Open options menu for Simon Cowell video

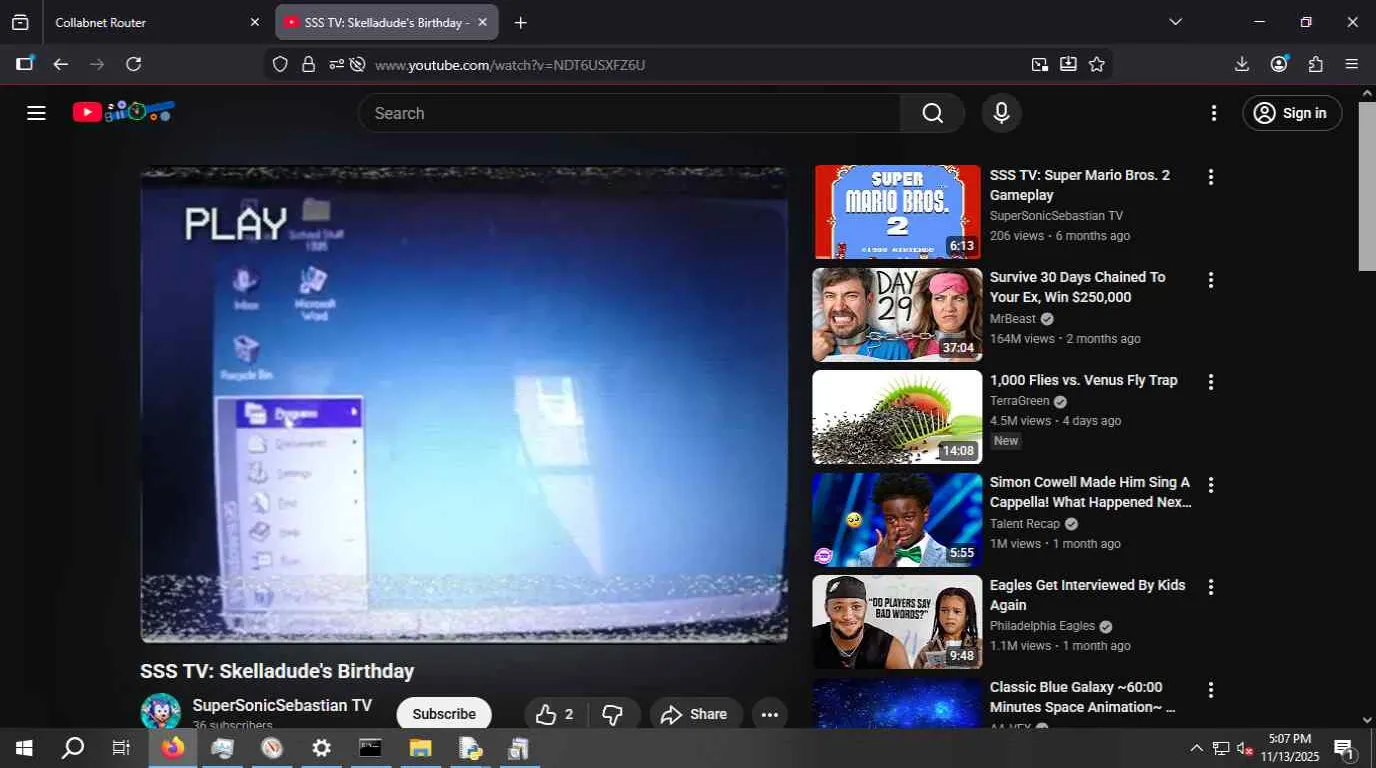(1210, 485)
